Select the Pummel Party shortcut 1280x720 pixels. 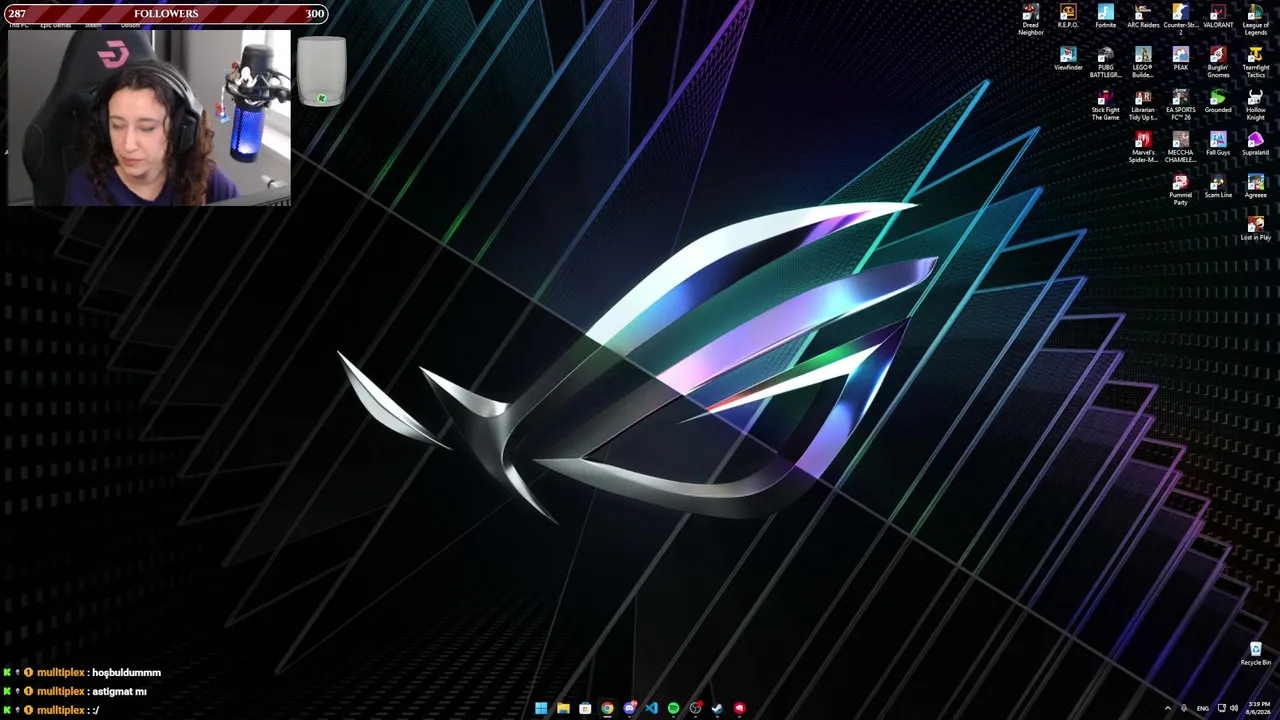point(1181,190)
